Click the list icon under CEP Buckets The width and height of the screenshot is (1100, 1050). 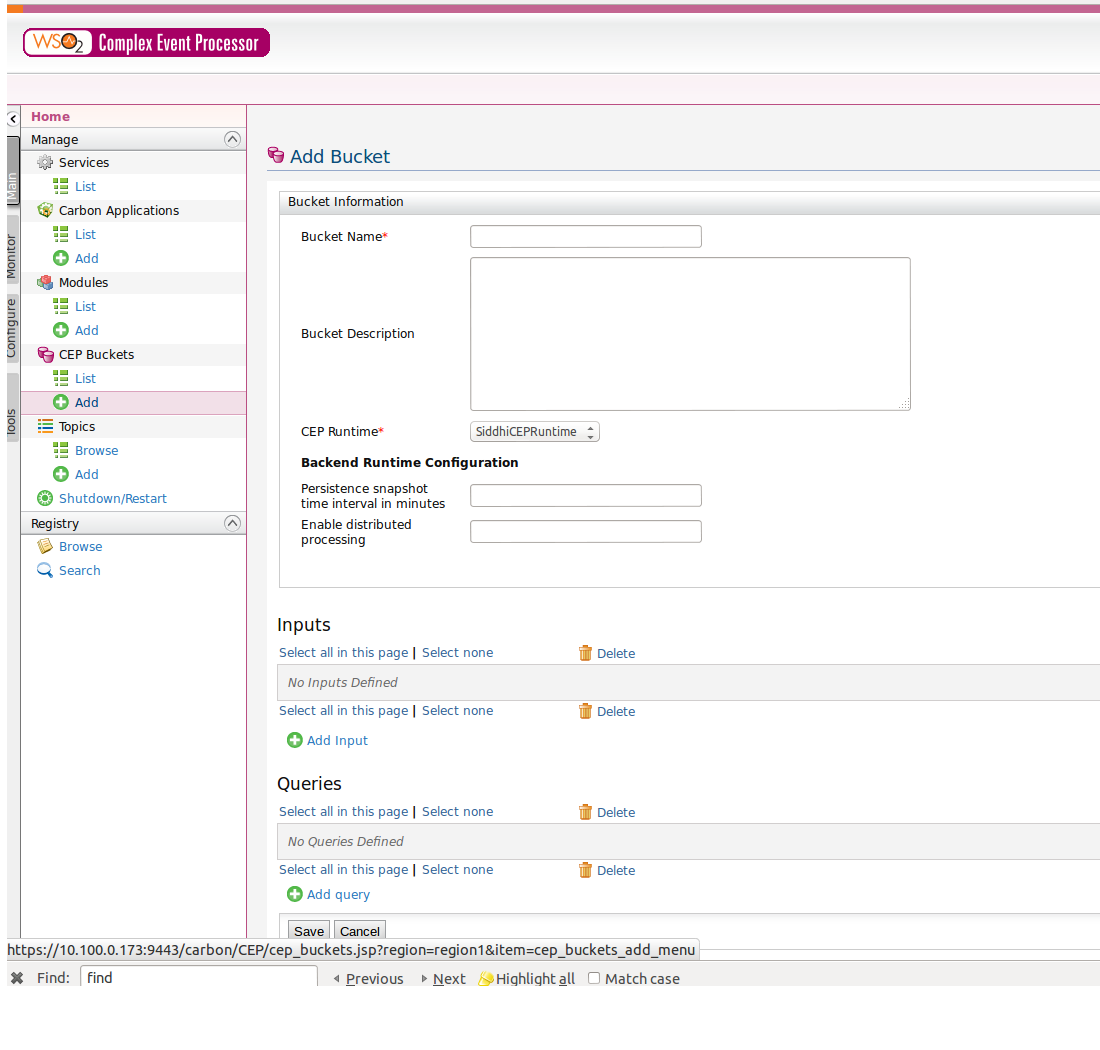(x=61, y=379)
